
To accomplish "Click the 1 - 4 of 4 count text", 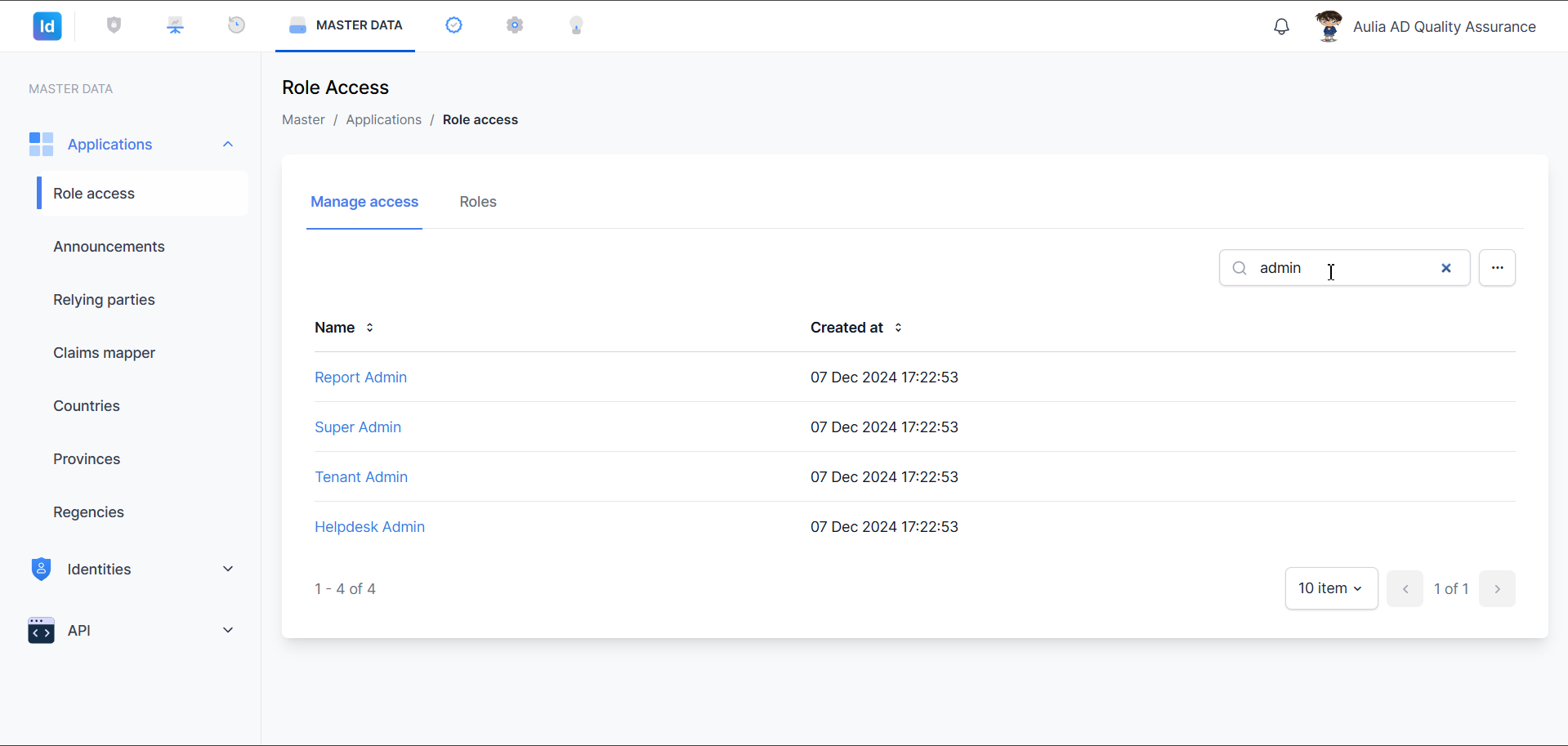I will pyautogui.click(x=345, y=589).
